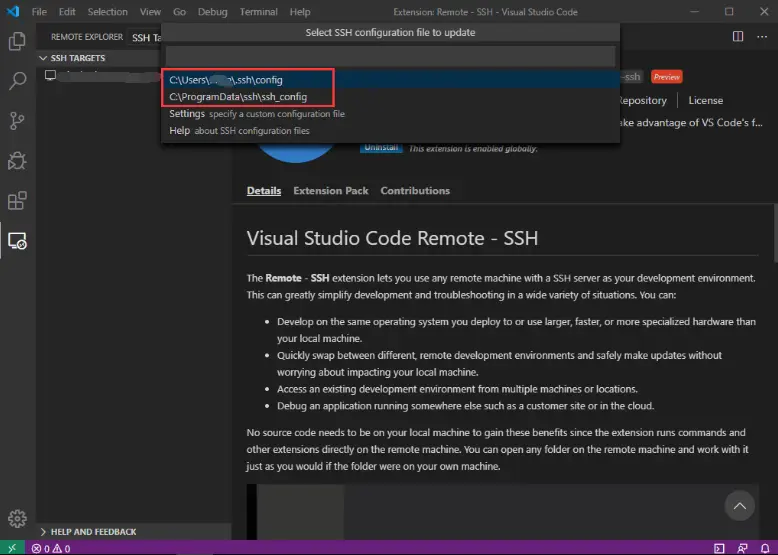Open the Search view in the activity bar
This screenshot has height=555, width=778.
tap(17, 80)
